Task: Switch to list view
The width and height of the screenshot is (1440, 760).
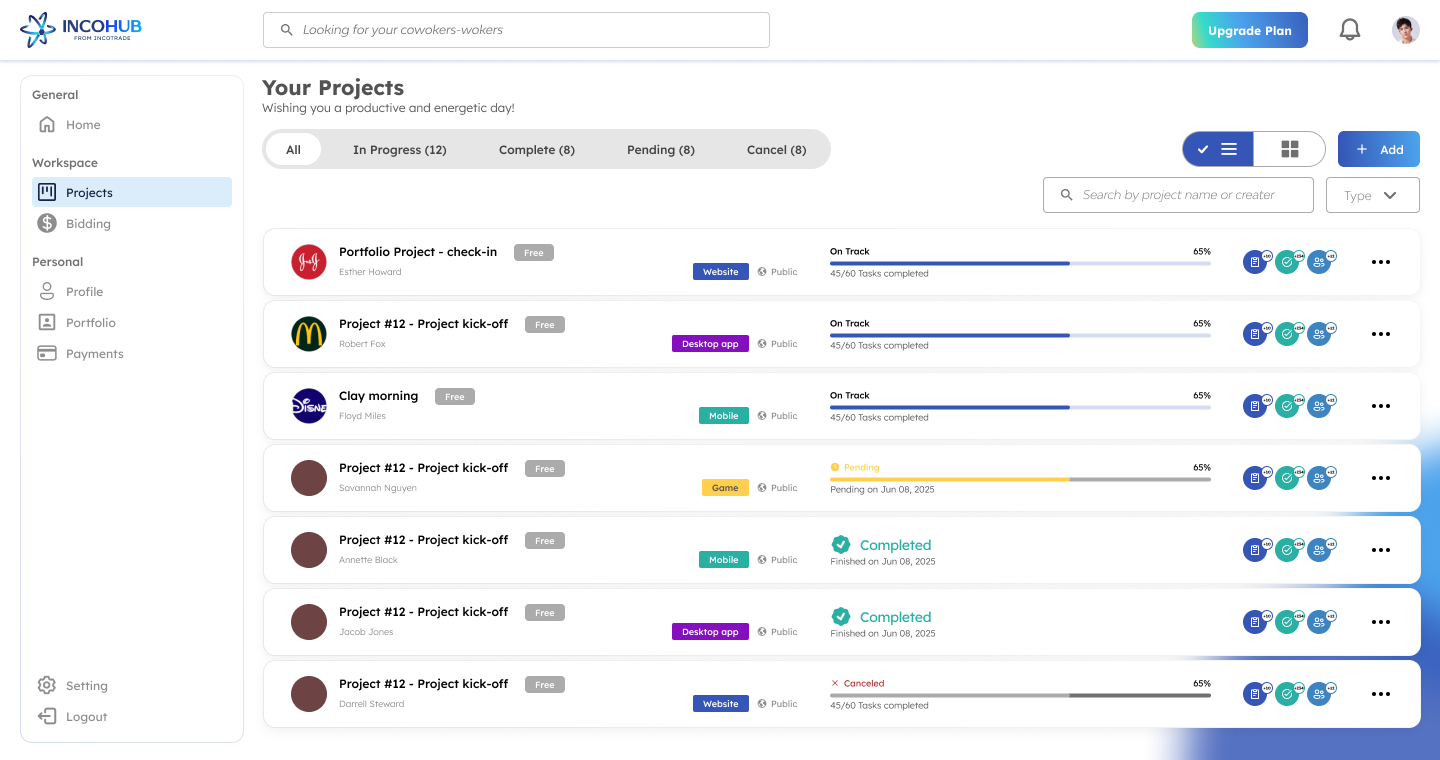Action: pyautogui.click(x=1218, y=149)
